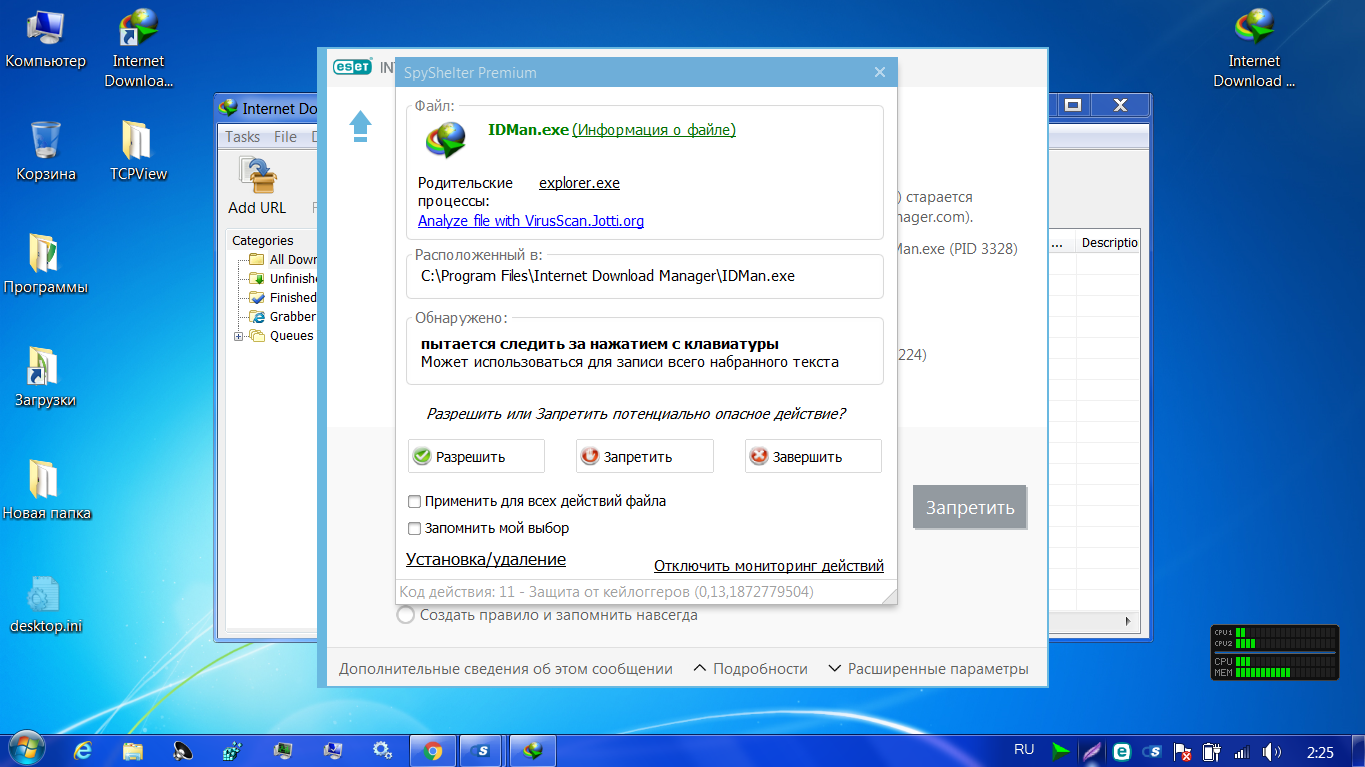This screenshot has height=767, width=1365.
Task: Switch to Google Chrome in the taskbar
Action: pyautogui.click(x=433, y=750)
